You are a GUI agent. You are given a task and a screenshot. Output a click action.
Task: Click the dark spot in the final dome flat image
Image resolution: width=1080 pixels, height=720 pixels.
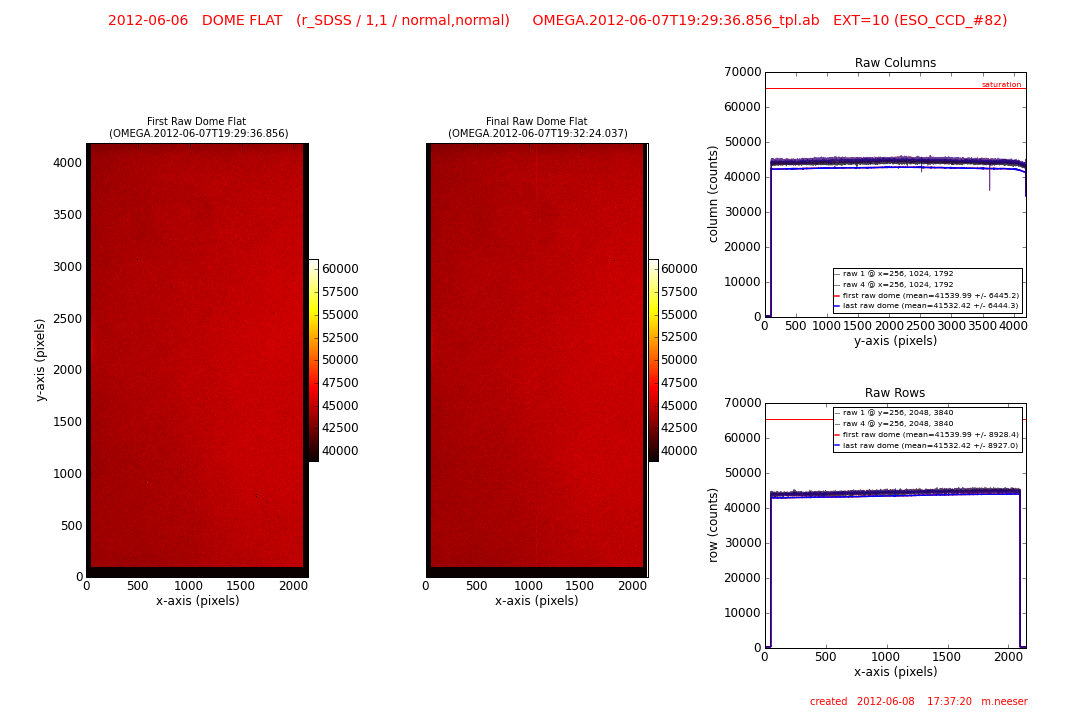tap(614, 260)
